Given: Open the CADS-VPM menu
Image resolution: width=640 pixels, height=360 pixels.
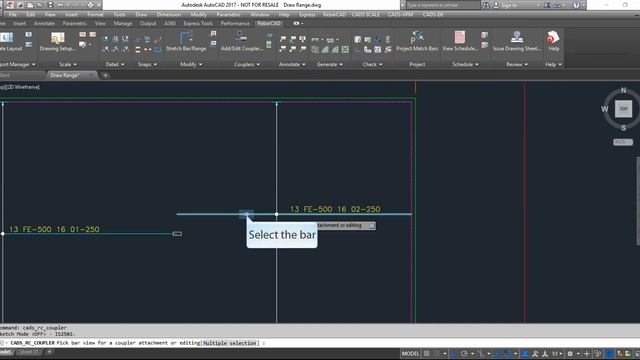Looking at the screenshot, I should (400, 14).
